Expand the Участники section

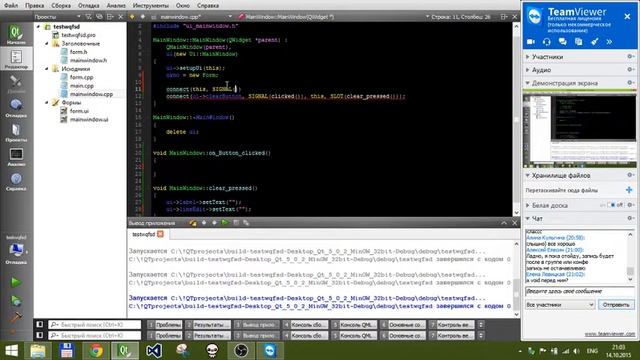tap(528, 57)
